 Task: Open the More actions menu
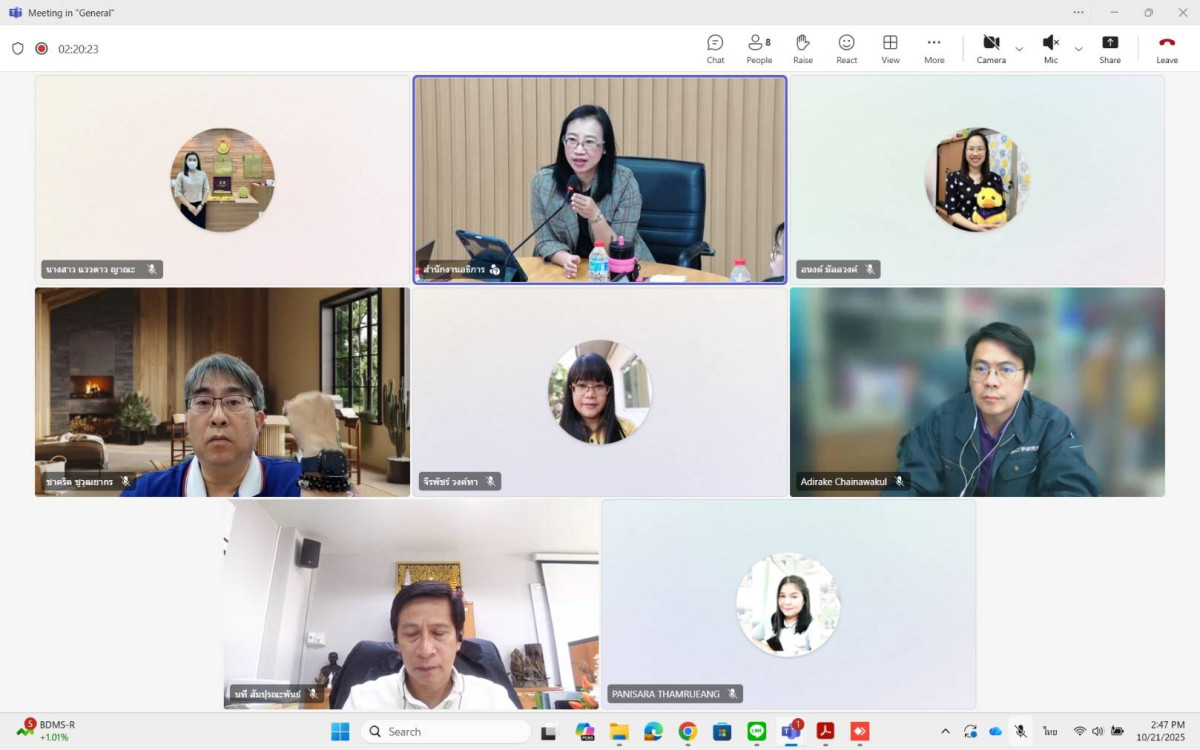pos(934,48)
